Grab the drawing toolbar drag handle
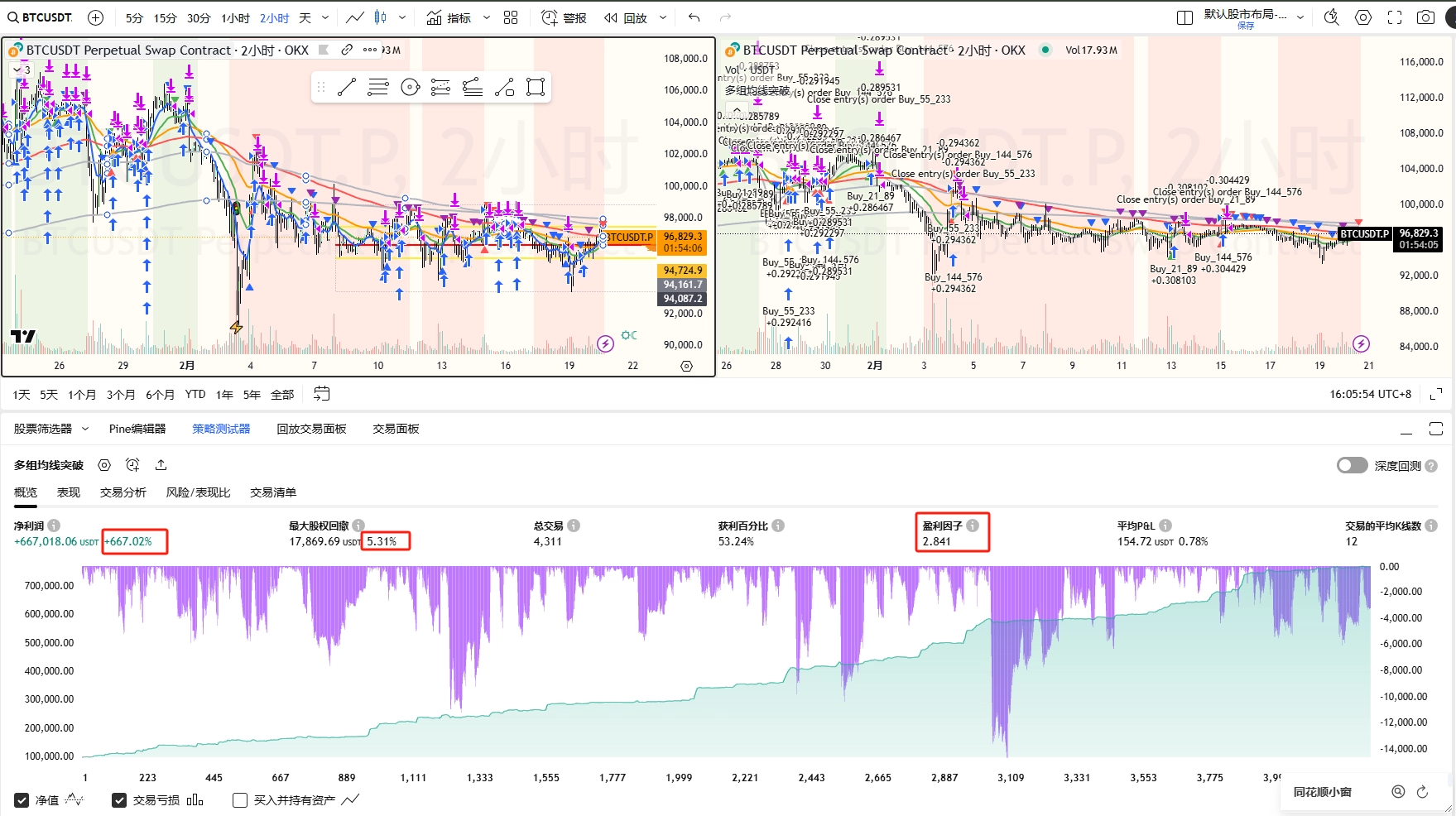Screen dimensions: 1456x816 [x=321, y=87]
